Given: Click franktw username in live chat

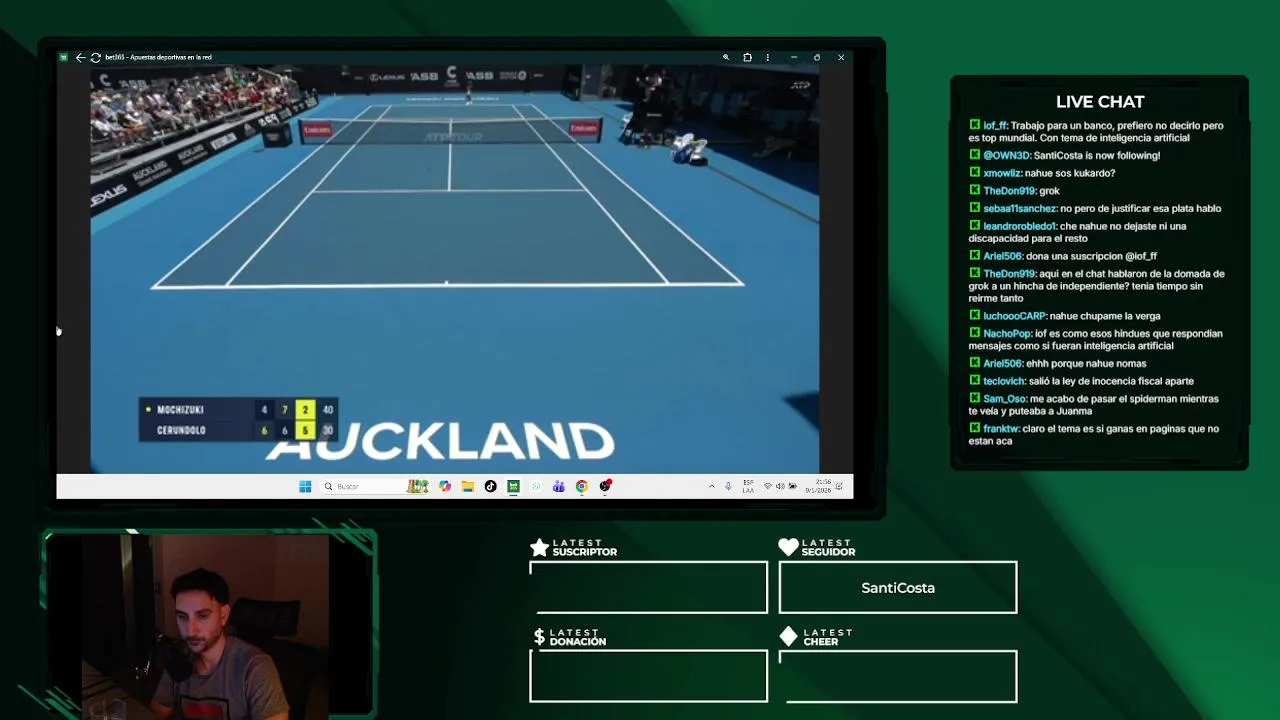Looking at the screenshot, I should [x=1000, y=429].
